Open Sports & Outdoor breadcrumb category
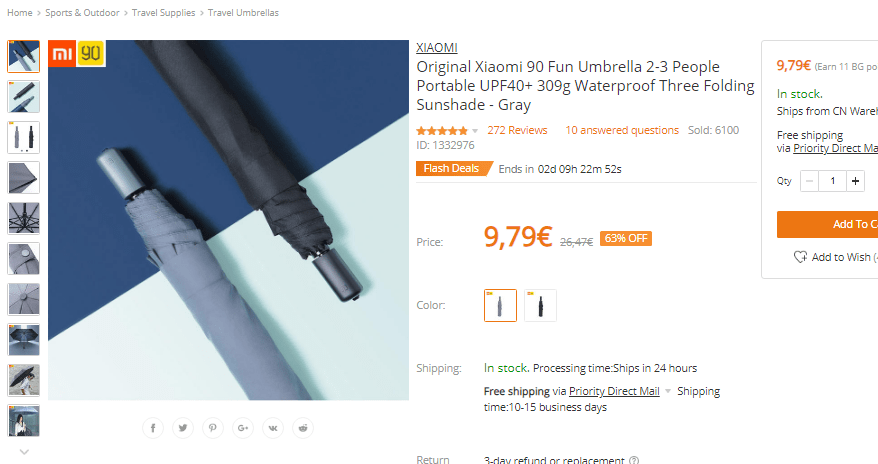This screenshot has height=464, width=878. coord(82,12)
